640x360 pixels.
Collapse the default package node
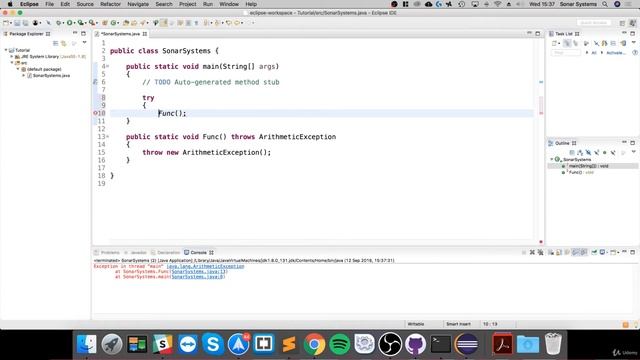coord(18,69)
